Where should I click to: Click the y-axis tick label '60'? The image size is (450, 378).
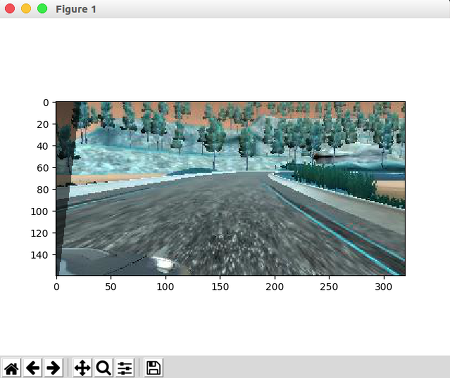pos(43,168)
